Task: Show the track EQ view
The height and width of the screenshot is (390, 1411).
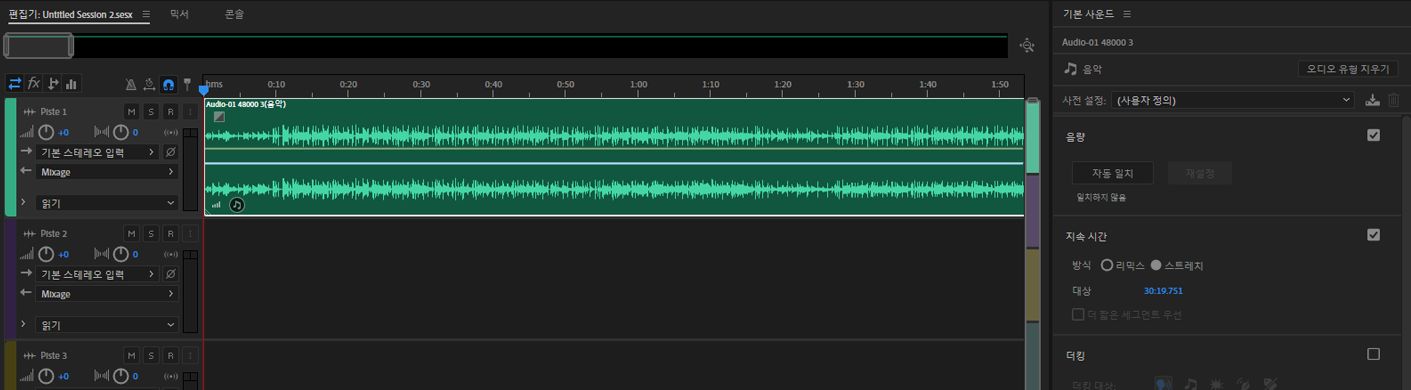Action: [72, 84]
